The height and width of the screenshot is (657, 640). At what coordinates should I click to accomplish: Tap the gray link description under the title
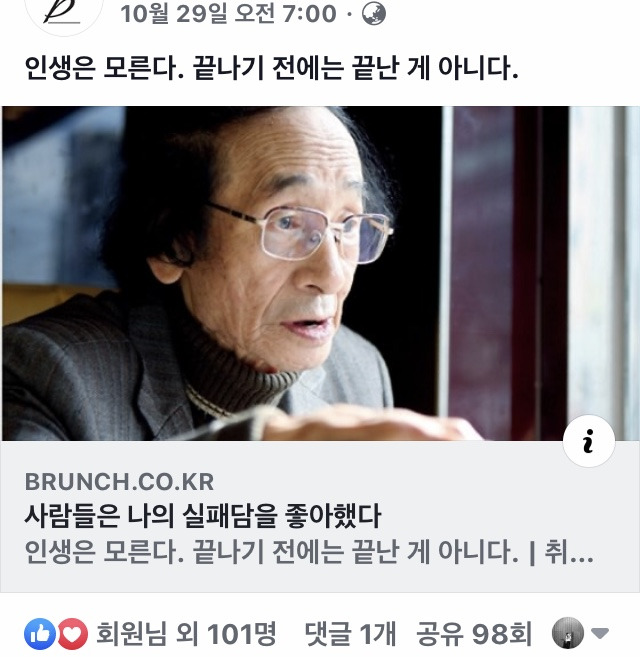click(309, 552)
